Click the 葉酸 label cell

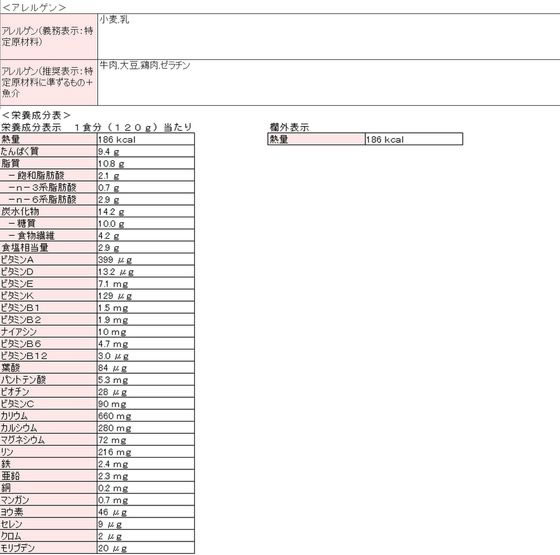click(49, 368)
